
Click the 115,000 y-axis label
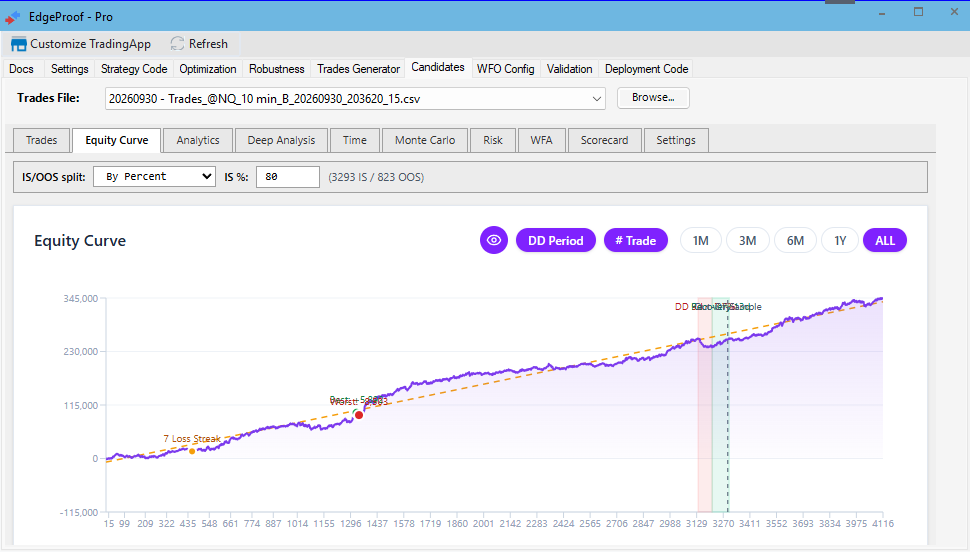tap(80, 405)
